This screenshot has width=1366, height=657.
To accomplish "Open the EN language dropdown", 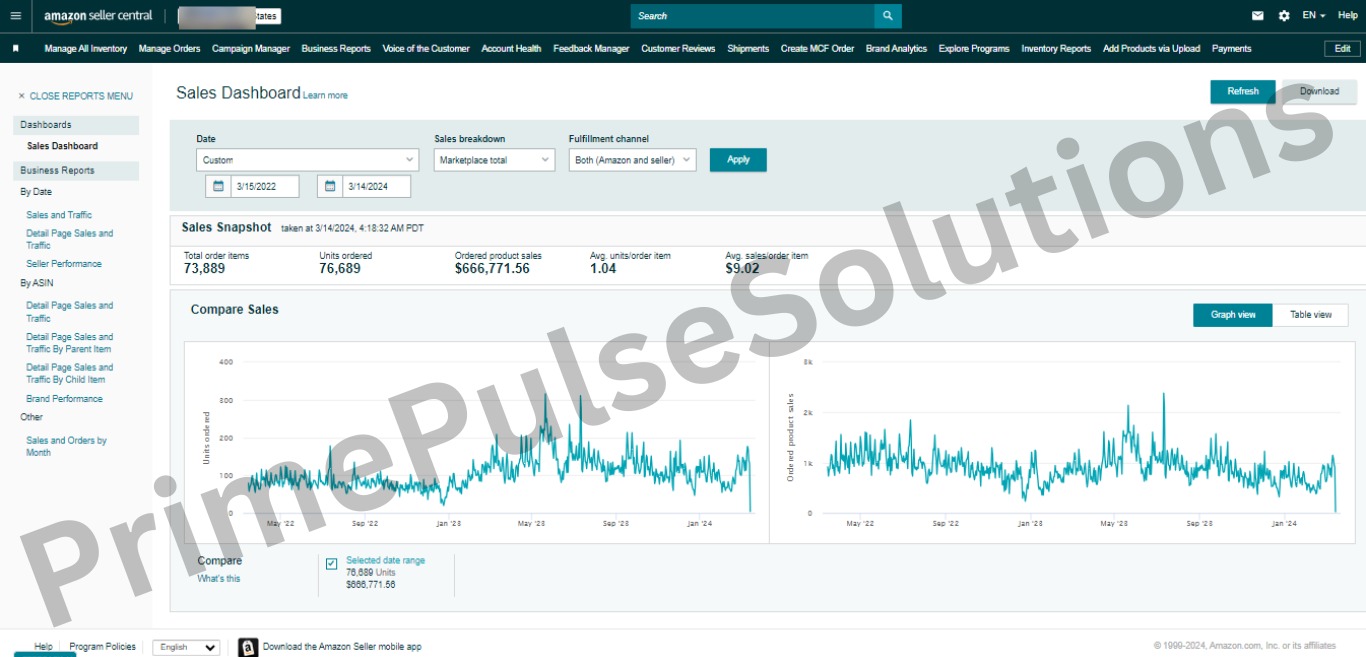I will (1314, 16).
